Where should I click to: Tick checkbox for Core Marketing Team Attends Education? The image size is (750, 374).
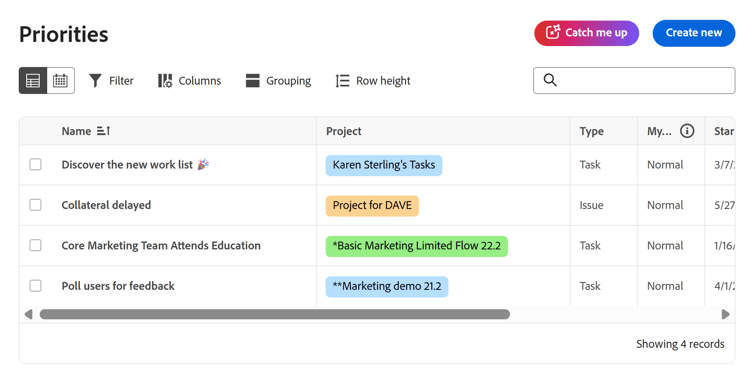pyautogui.click(x=35, y=245)
